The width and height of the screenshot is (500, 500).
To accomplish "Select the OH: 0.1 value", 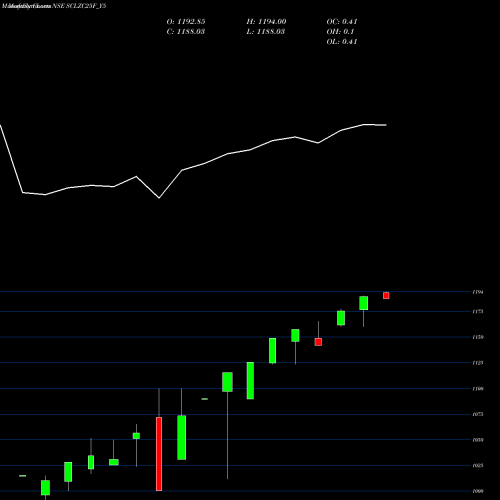I will click(x=340, y=32).
